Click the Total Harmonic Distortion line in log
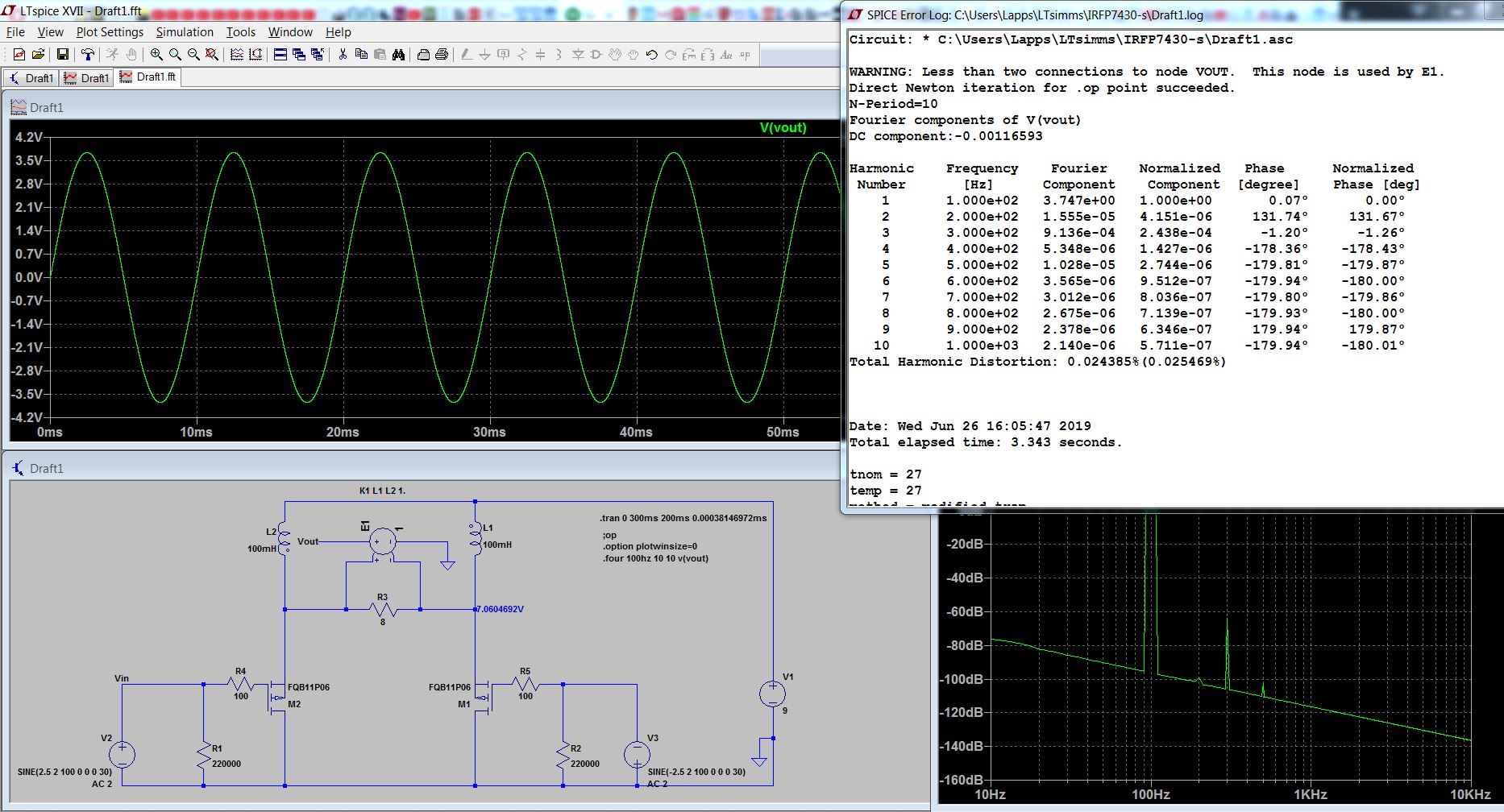This screenshot has height=812, width=1504. pyautogui.click(x=1038, y=362)
